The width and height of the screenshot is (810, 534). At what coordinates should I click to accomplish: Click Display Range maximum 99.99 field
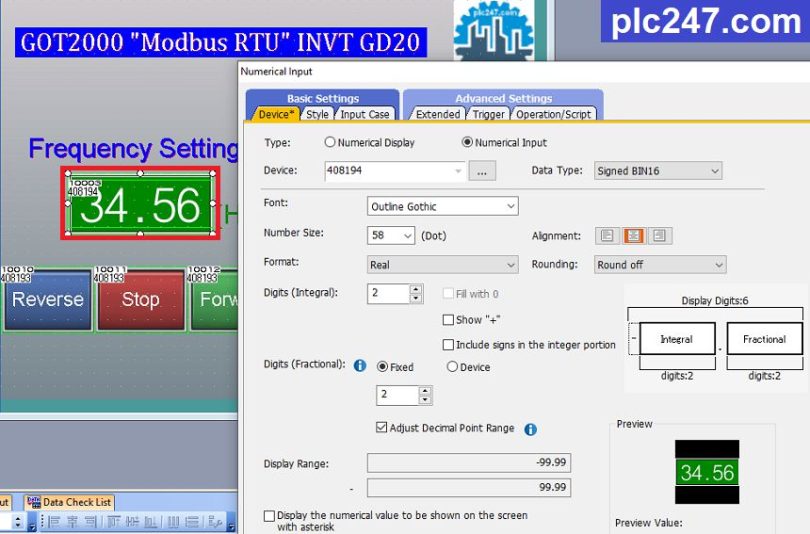pyautogui.click(x=469, y=488)
